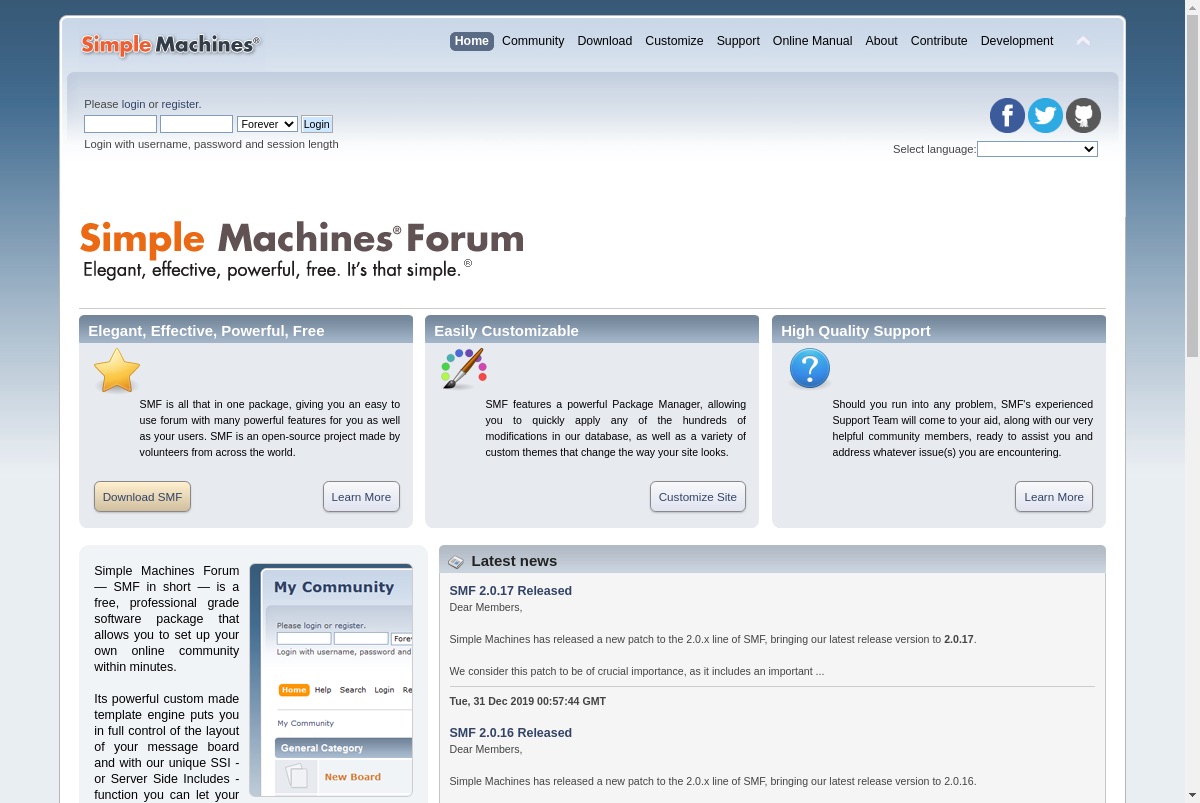Viewport: 1200px width, 803px height.
Task: Open the Development menu item
Action: tap(1017, 41)
